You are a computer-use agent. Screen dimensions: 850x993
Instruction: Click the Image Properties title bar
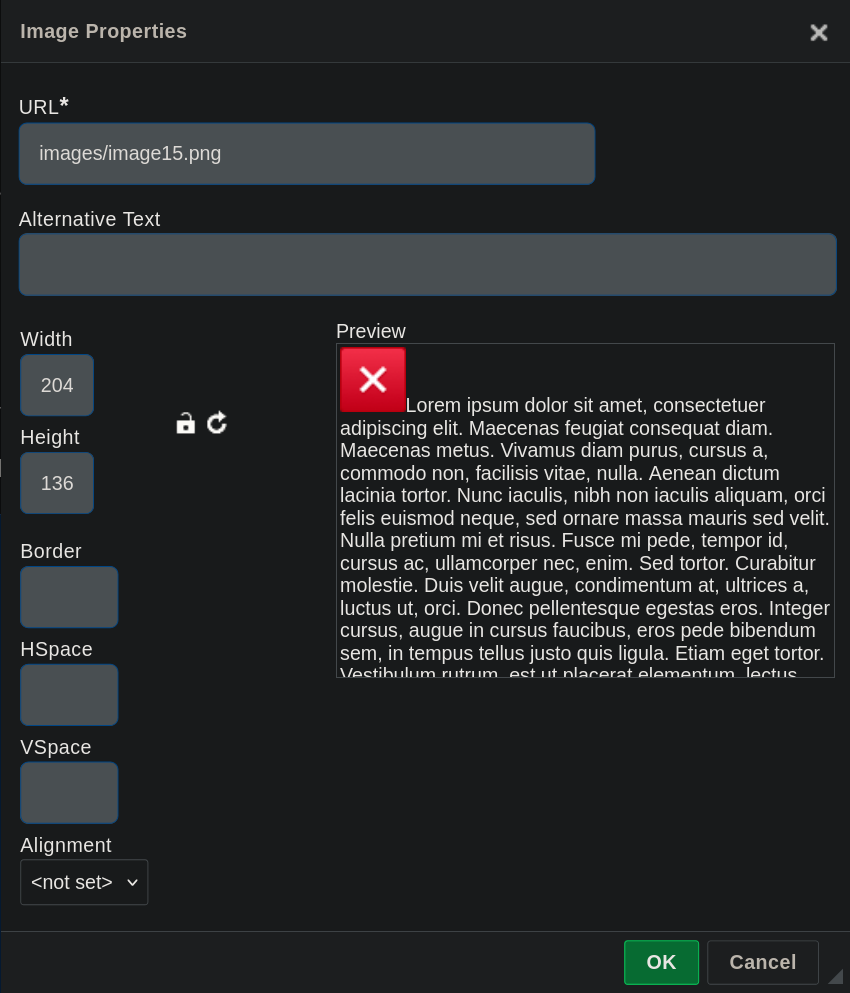pyautogui.click(x=400, y=32)
